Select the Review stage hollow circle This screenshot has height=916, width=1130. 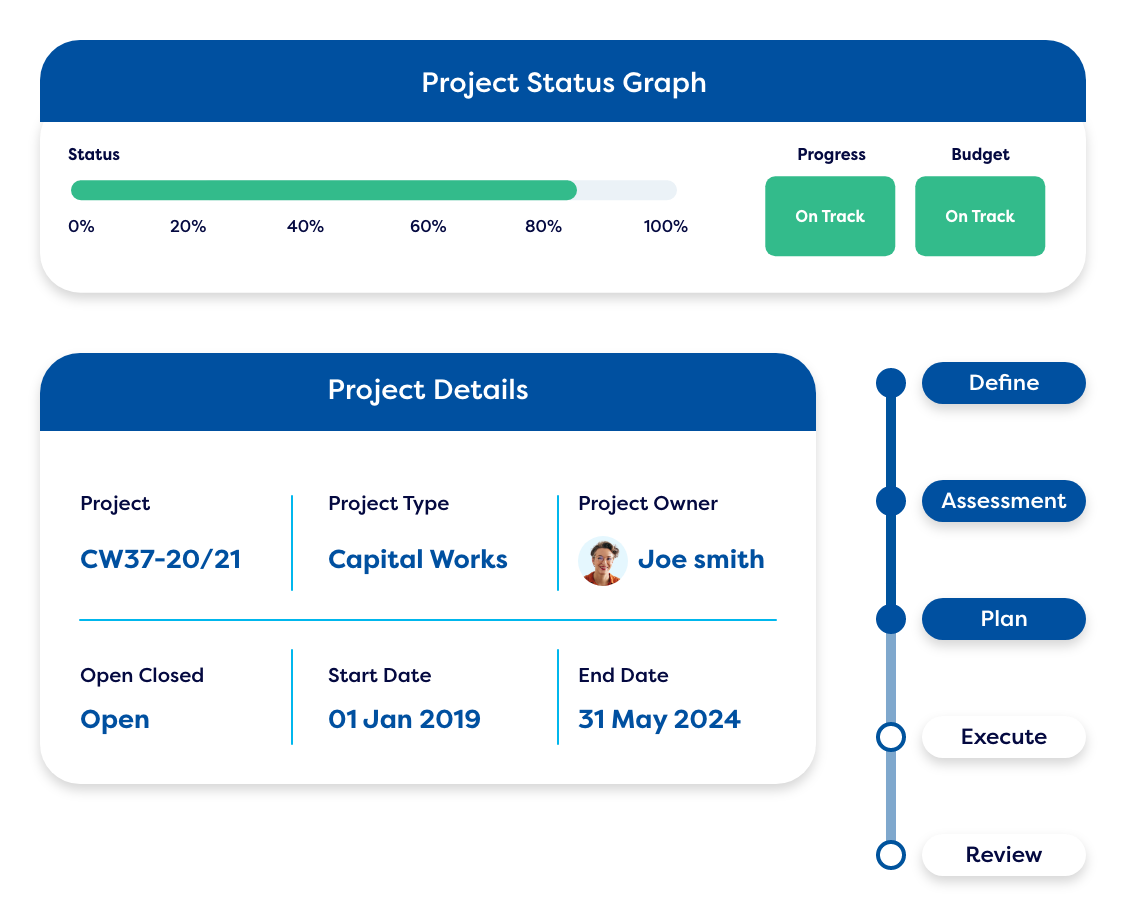pyautogui.click(x=890, y=855)
